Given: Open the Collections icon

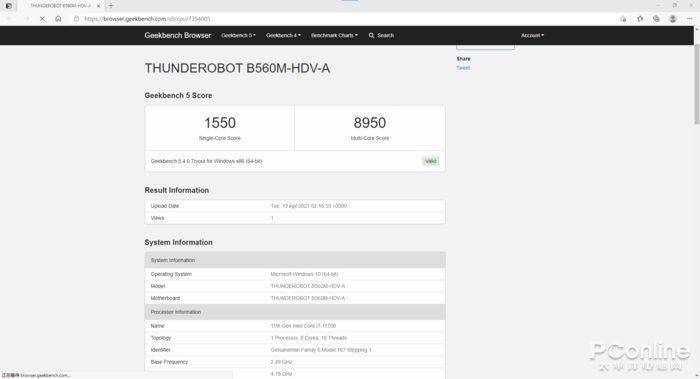Looking at the screenshot, I should tap(656, 19).
